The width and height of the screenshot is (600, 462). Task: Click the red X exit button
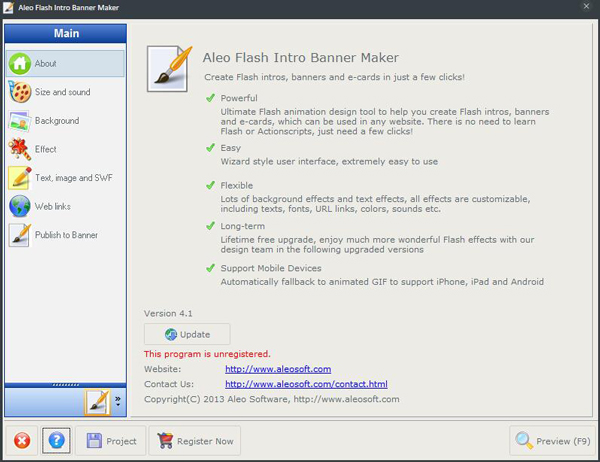(x=22, y=441)
